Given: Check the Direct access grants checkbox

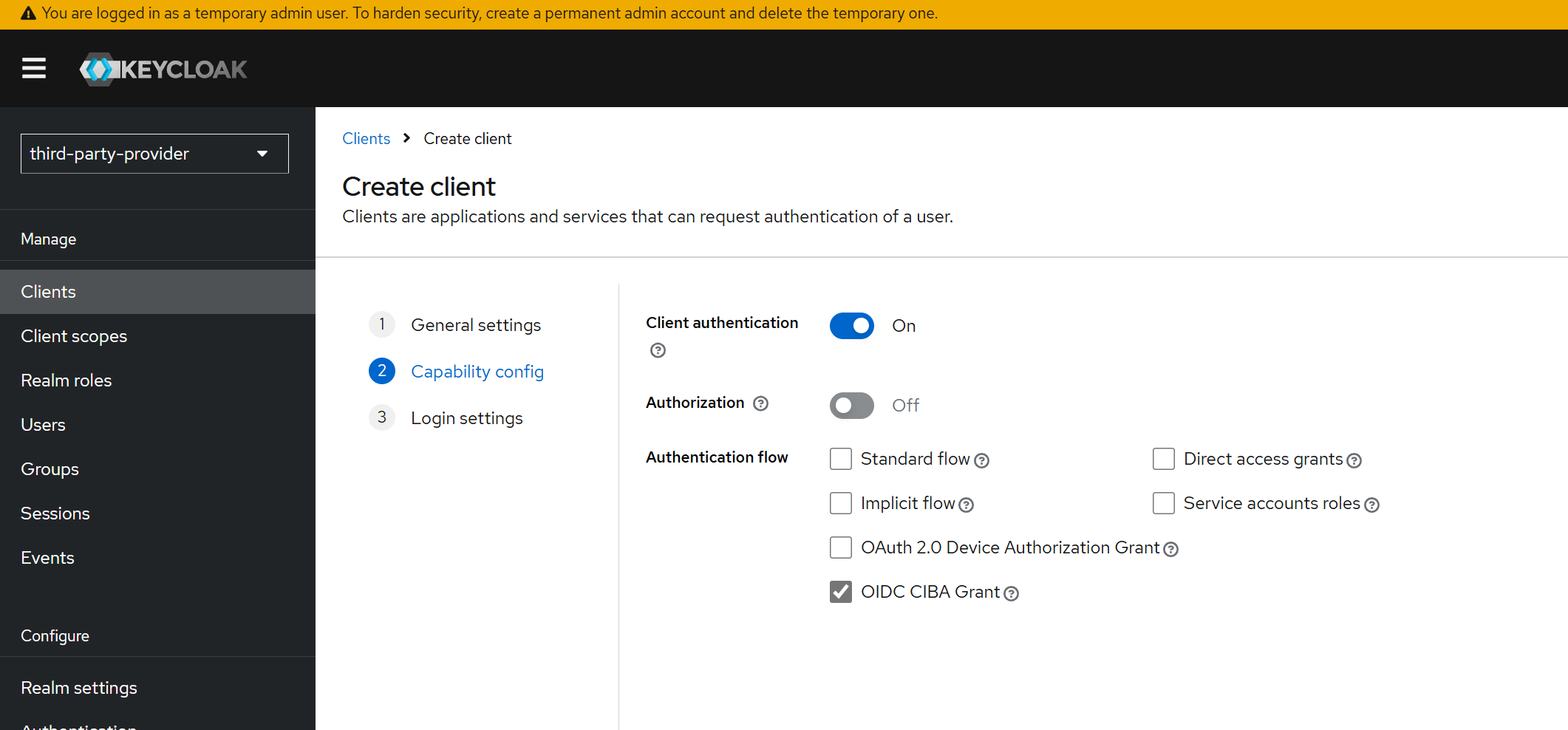Looking at the screenshot, I should [1164, 459].
